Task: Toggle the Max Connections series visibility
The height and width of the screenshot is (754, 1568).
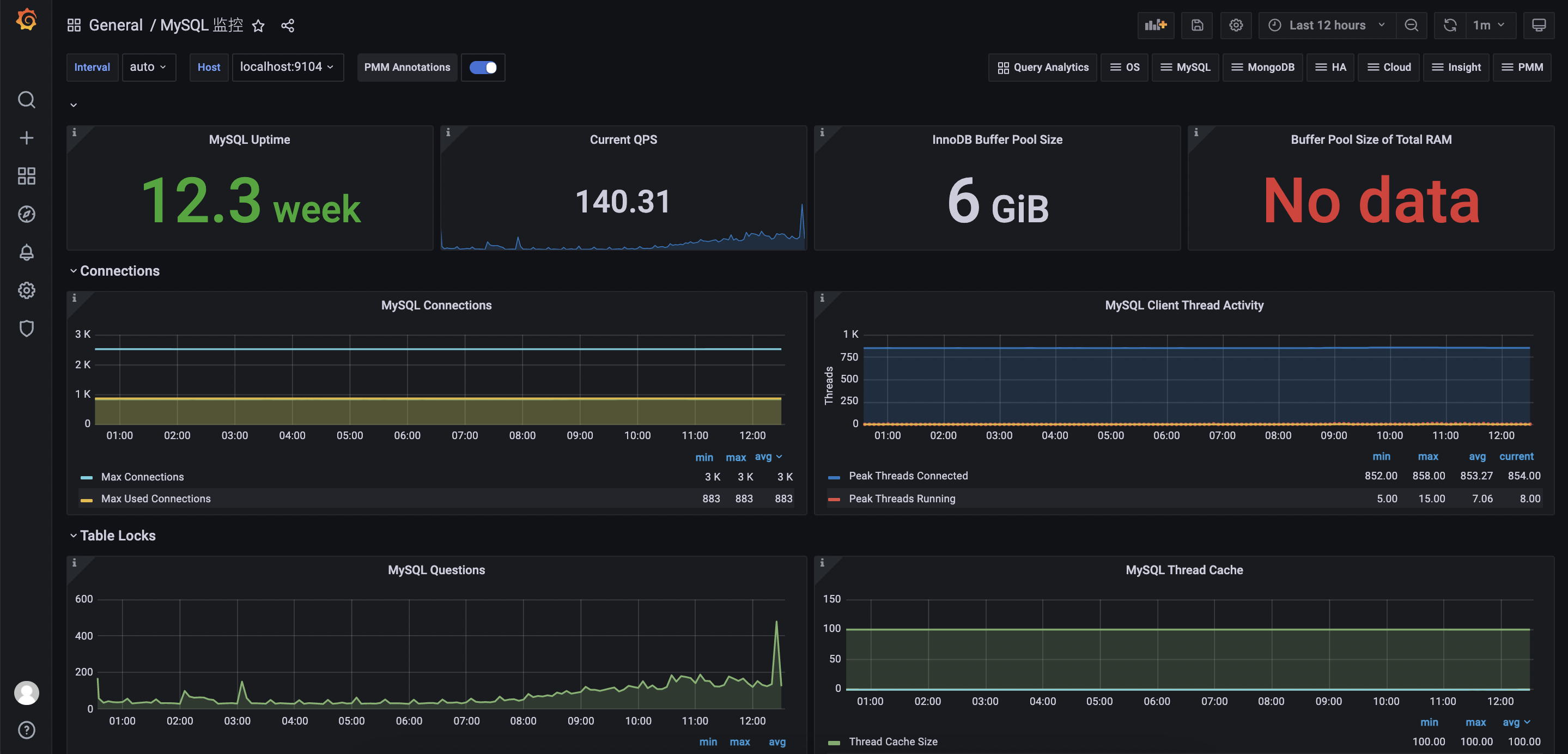Action: coord(142,477)
